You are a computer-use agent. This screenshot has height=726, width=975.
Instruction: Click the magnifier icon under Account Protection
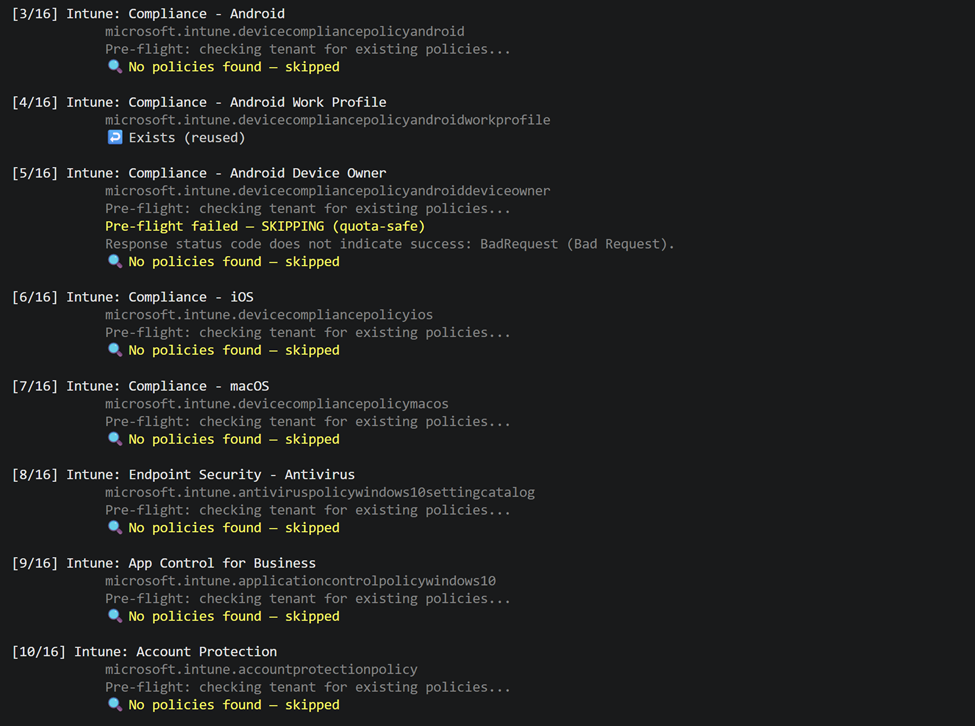114,705
